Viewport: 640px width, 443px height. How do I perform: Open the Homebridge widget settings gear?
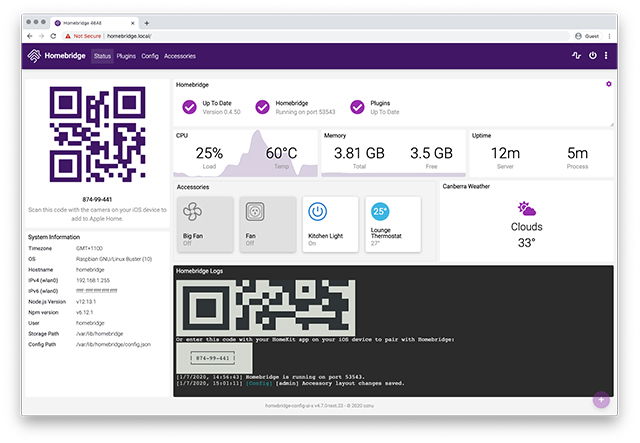pyautogui.click(x=609, y=84)
